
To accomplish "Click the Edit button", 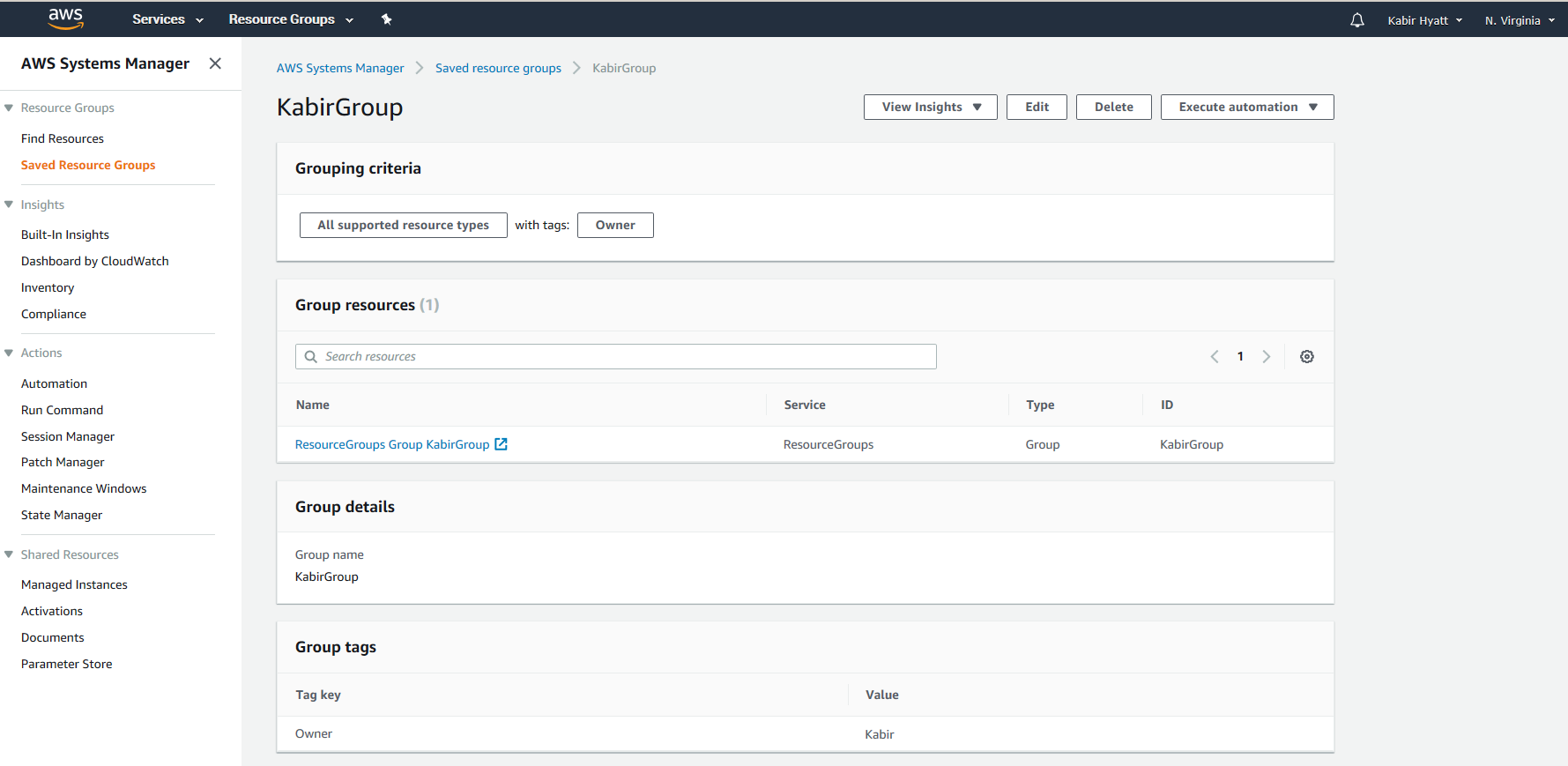I will [x=1037, y=107].
